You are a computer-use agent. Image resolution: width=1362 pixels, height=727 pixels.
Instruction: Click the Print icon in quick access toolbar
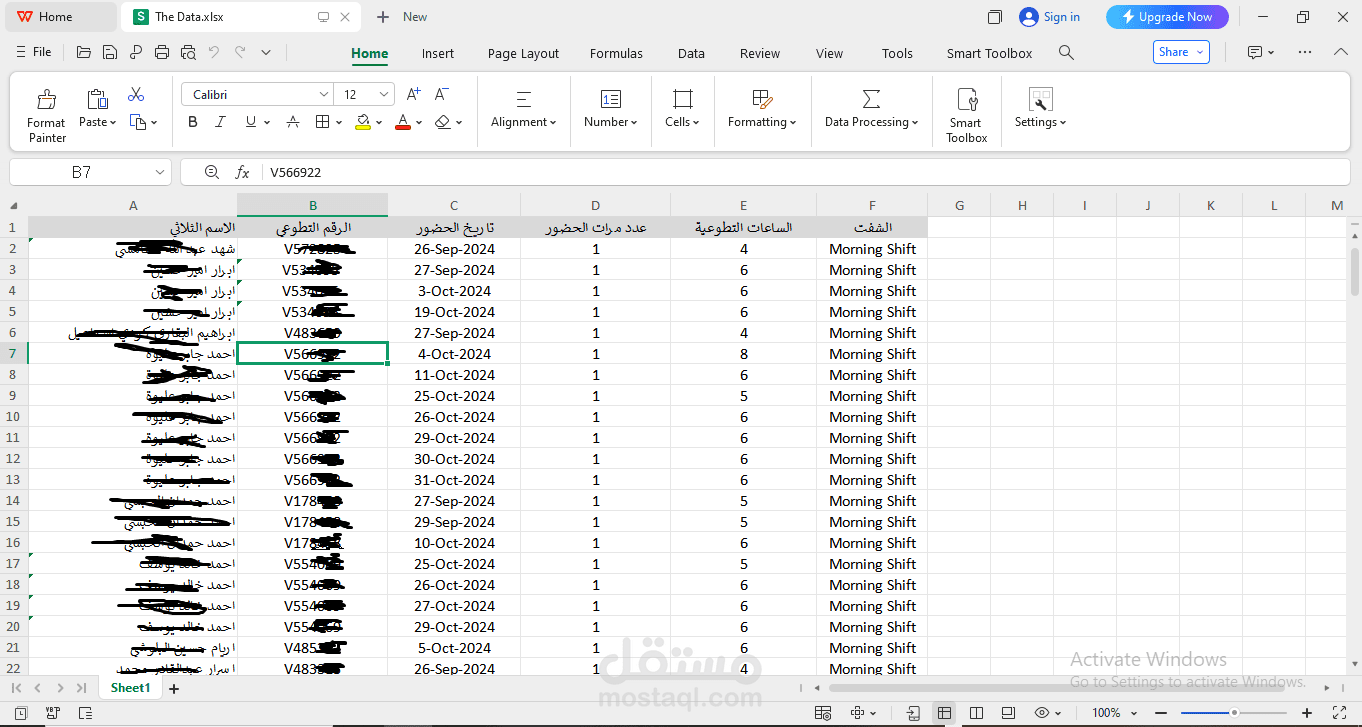162,53
